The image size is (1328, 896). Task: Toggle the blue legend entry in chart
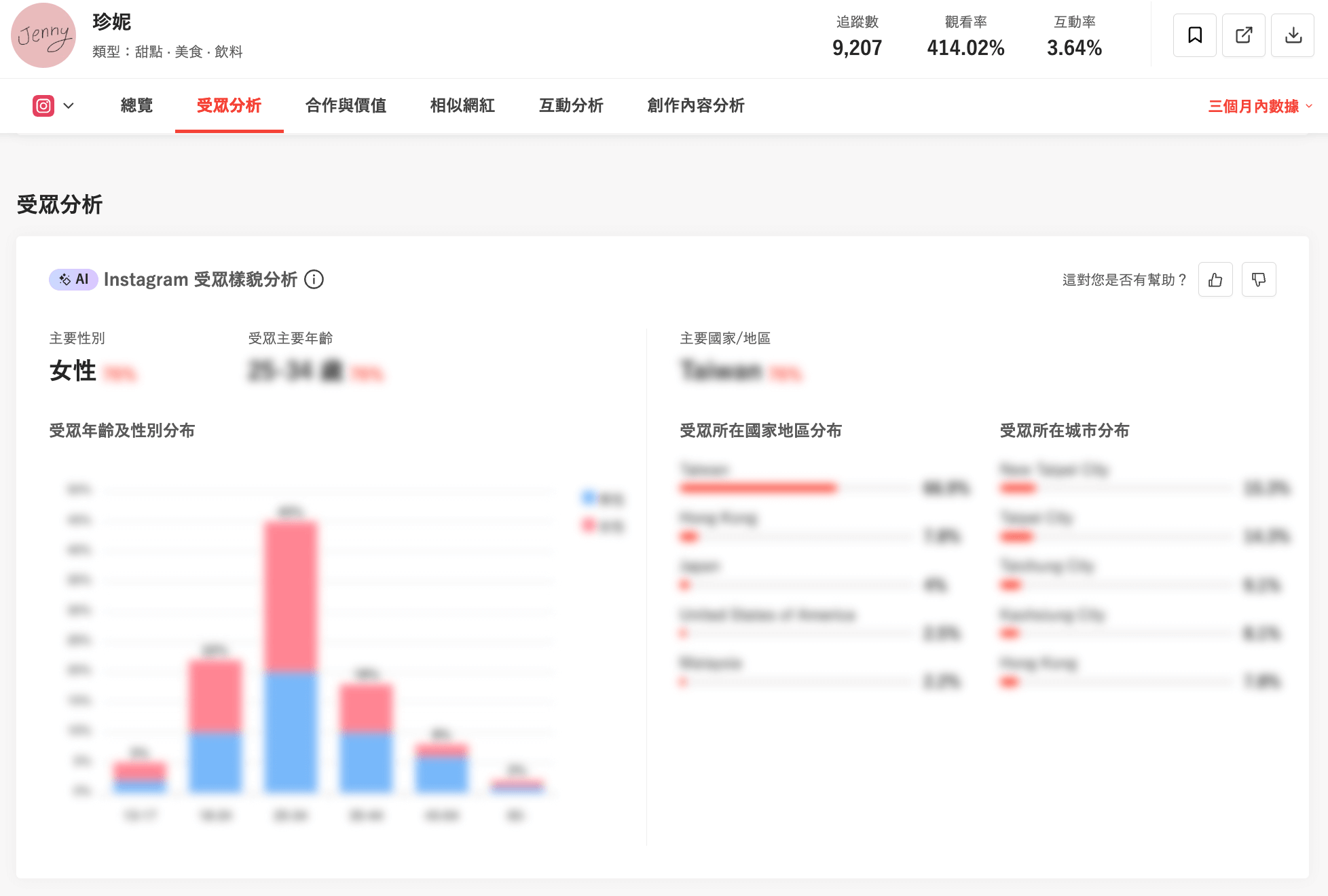pyautogui.click(x=603, y=498)
